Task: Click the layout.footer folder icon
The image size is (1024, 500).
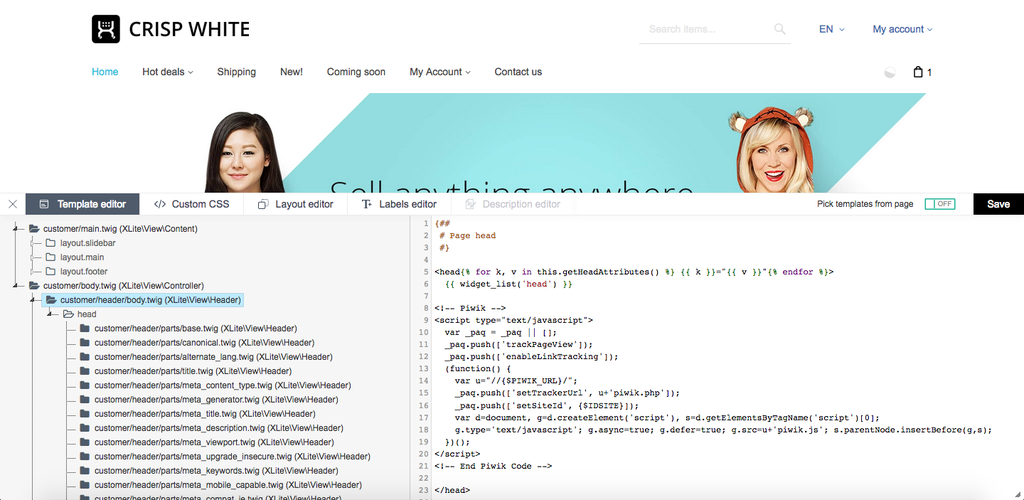Action: (x=50, y=271)
